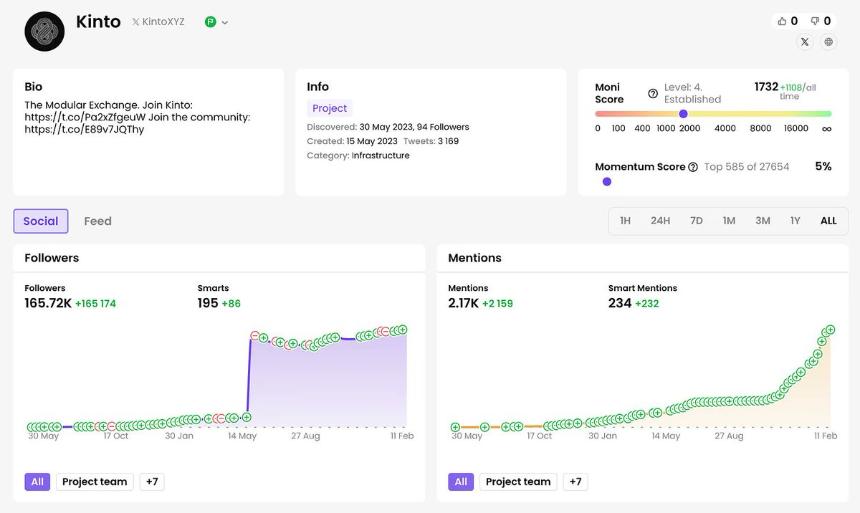
Task: Switch to the Feed tab
Action: click(x=98, y=221)
